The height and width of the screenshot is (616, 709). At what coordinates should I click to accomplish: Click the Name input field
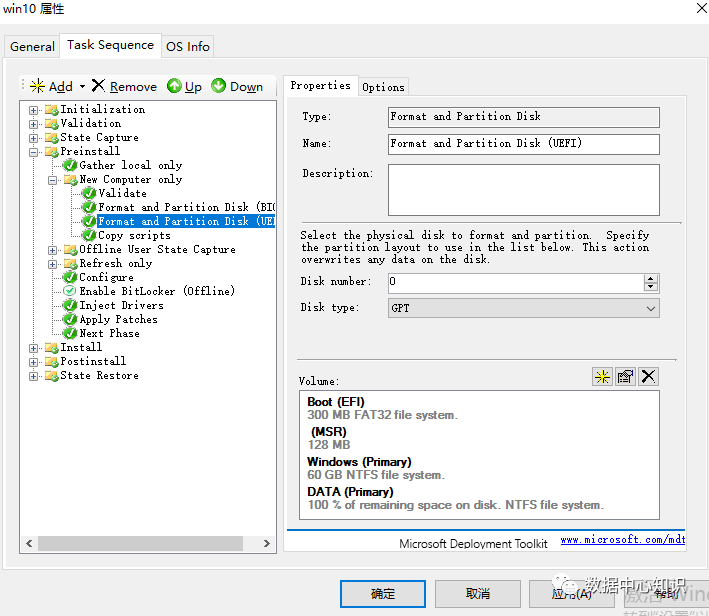(524, 144)
